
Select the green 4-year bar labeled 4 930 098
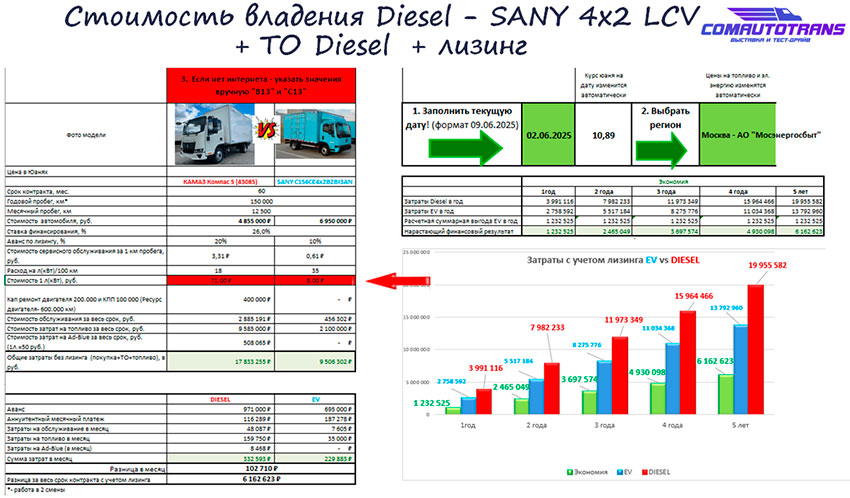tap(658, 399)
